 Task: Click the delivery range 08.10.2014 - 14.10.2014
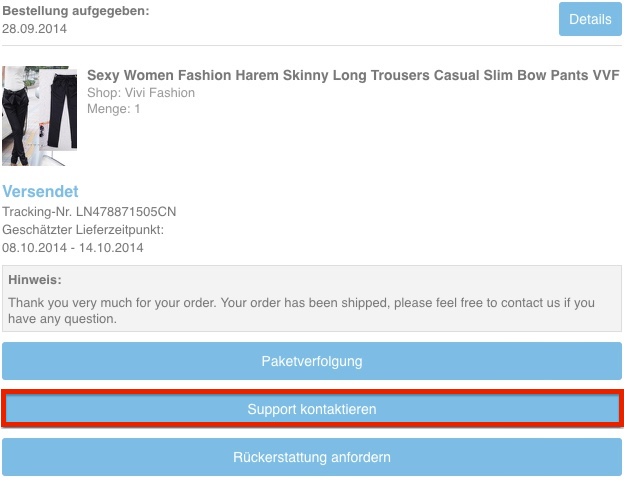tap(73, 247)
